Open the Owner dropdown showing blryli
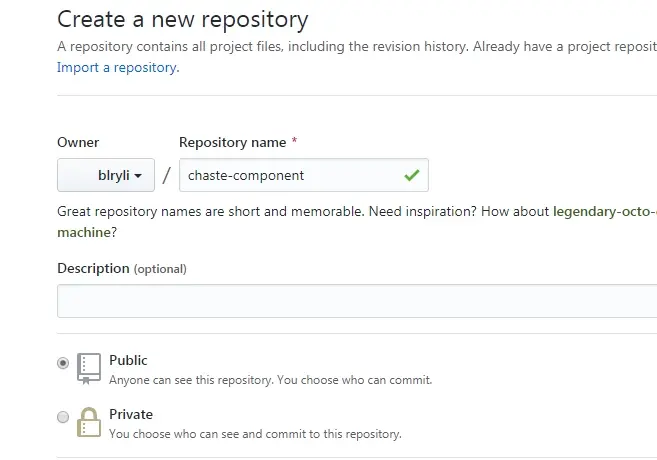Screen dimensions: 657x460 tap(104, 175)
